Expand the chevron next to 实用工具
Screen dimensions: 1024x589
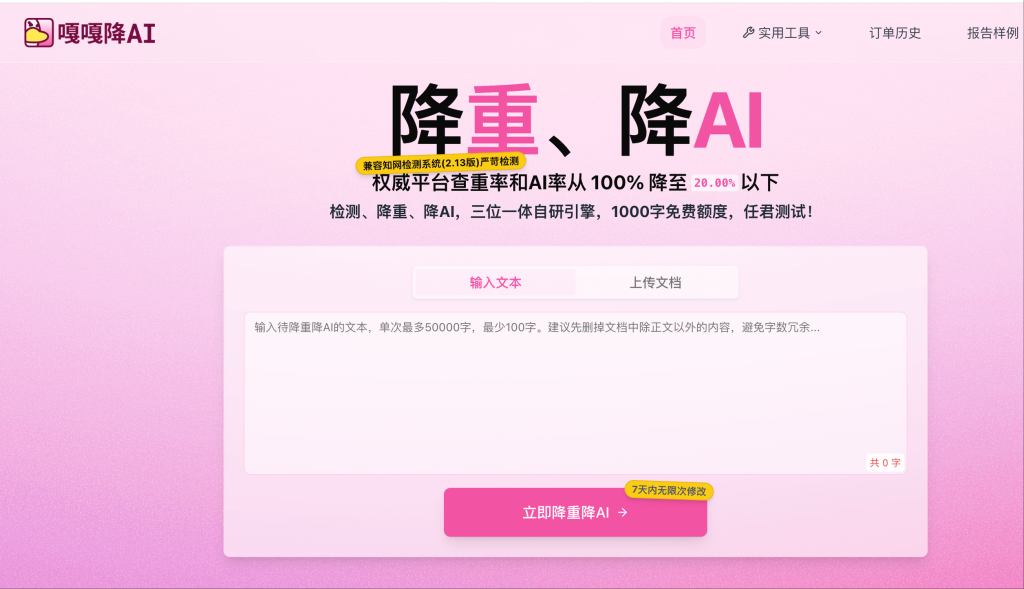(x=819, y=33)
